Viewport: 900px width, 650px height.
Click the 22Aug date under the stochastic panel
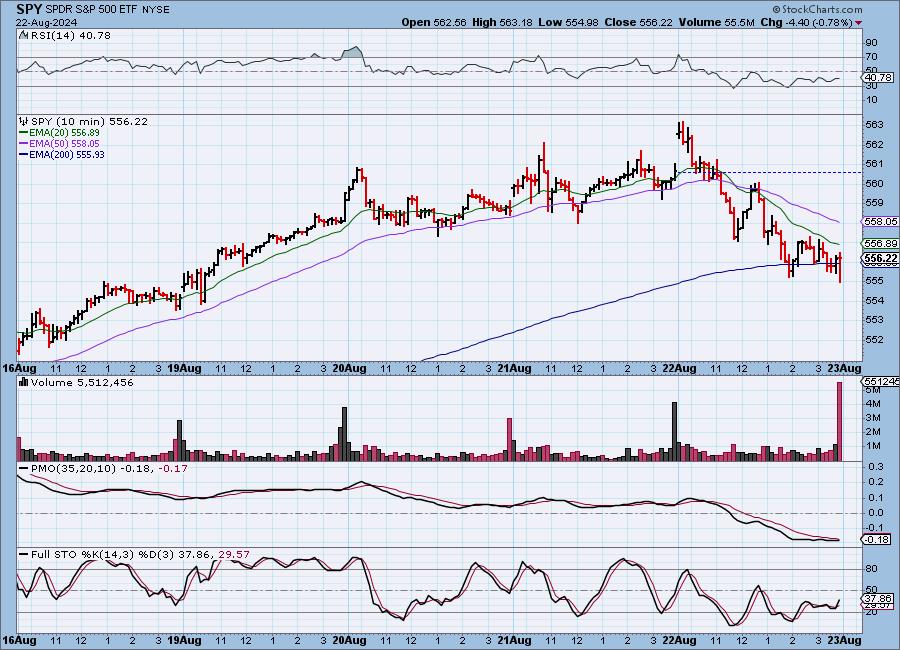[x=679, y=640]
